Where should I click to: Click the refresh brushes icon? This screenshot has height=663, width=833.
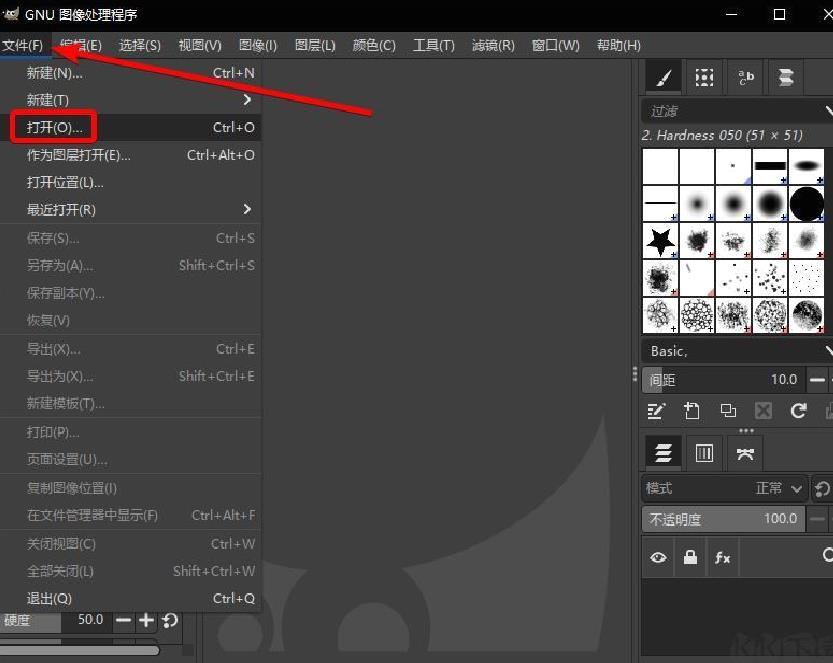coord(798,411)
